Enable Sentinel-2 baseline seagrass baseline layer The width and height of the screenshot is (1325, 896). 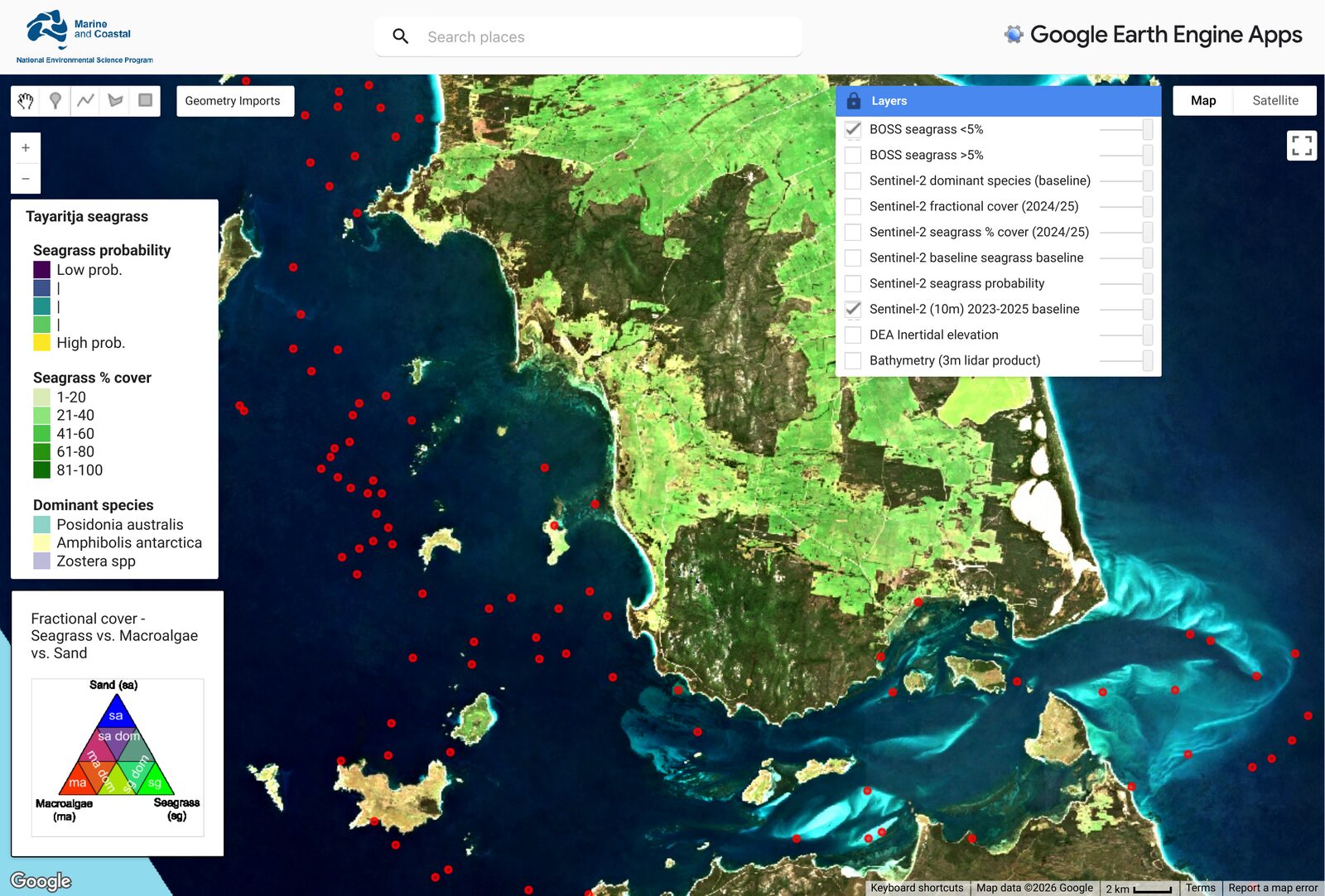[853, 258]
